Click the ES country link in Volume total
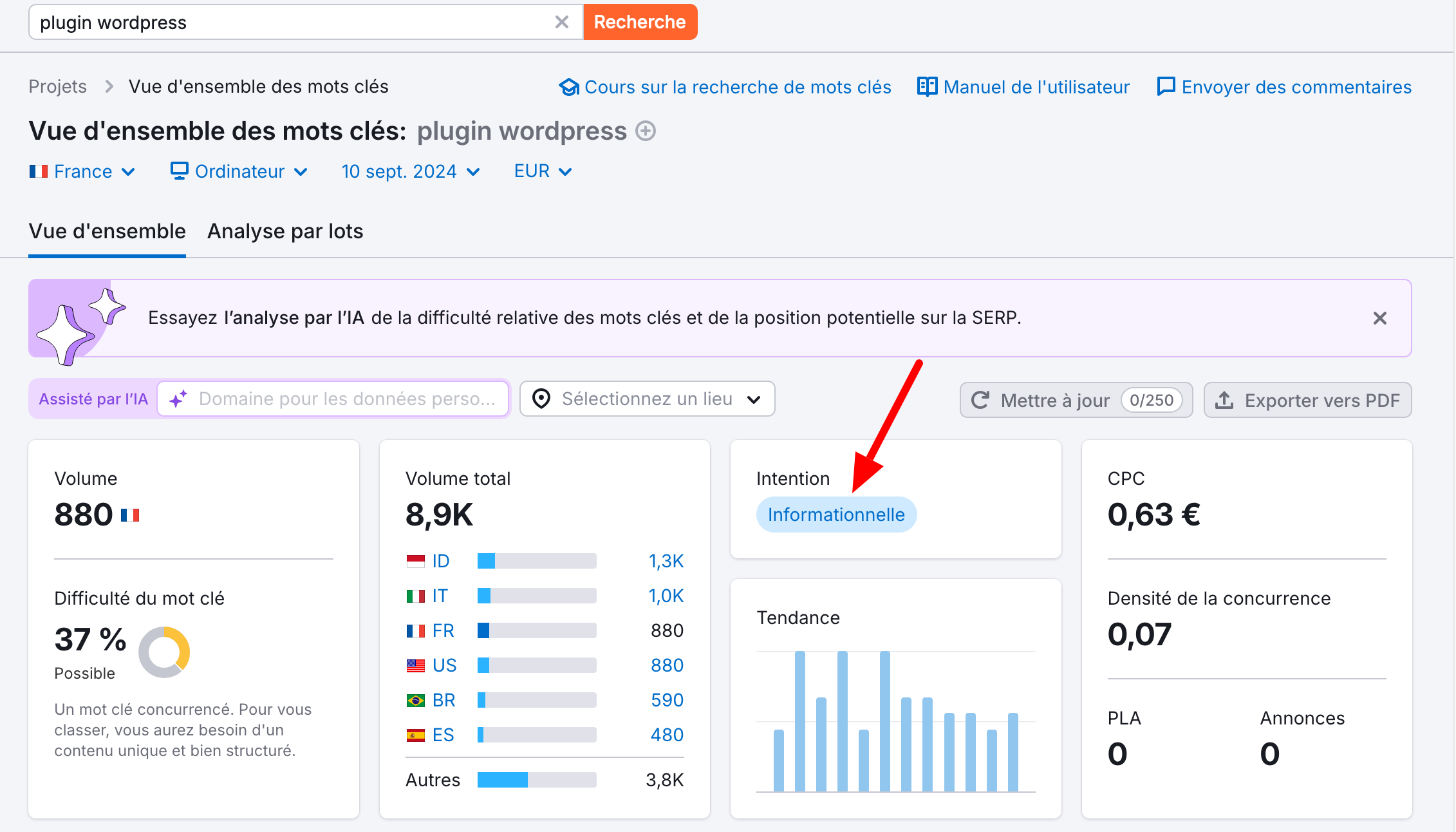The width and height of the screenshot is (1456, 832). coord(443,735)
